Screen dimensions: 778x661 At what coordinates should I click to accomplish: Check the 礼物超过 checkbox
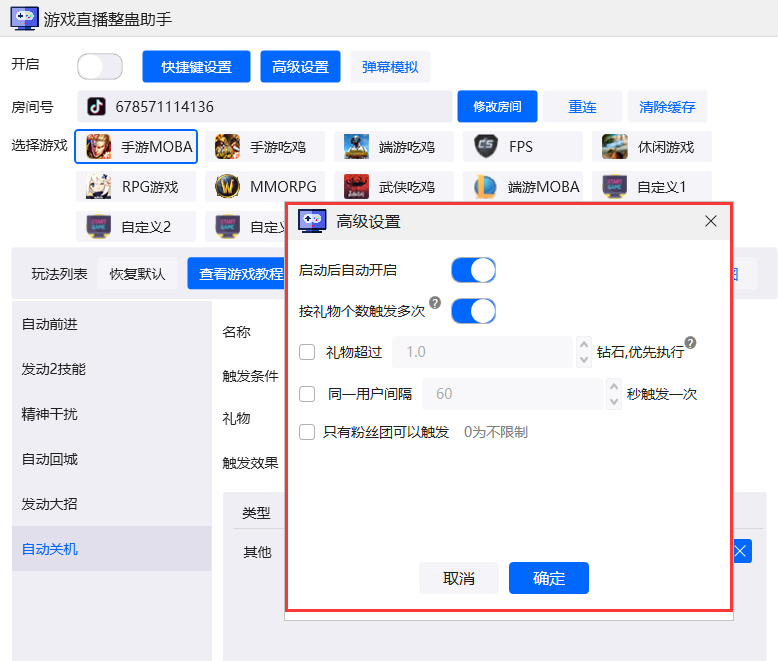pos(307,352)
